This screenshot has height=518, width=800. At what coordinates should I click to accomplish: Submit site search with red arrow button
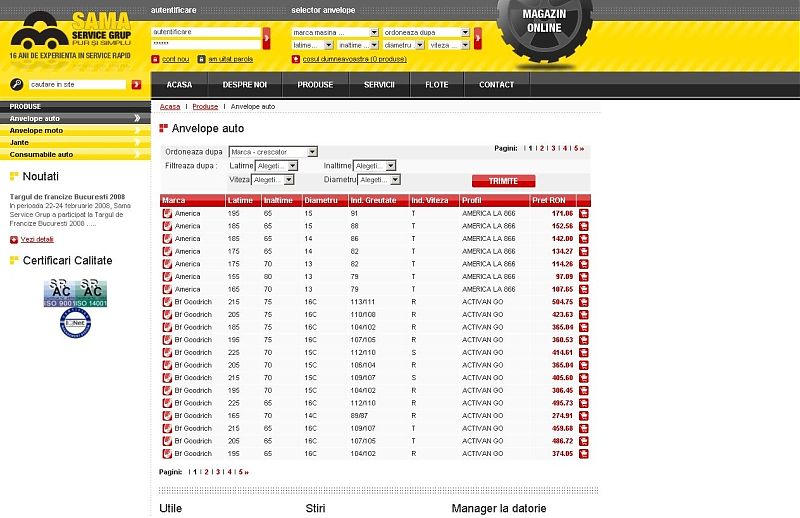coord(136,85)
